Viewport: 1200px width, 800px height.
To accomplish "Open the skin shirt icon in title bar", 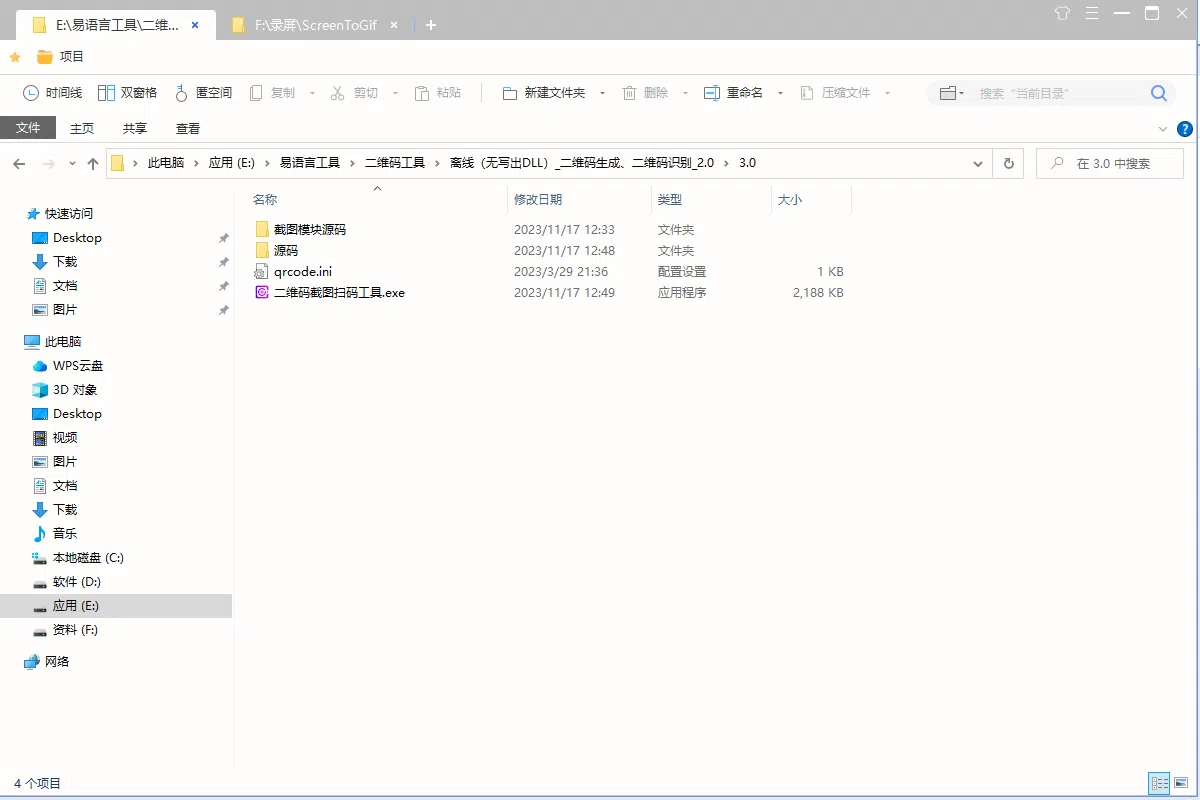I will (1062, 13).
